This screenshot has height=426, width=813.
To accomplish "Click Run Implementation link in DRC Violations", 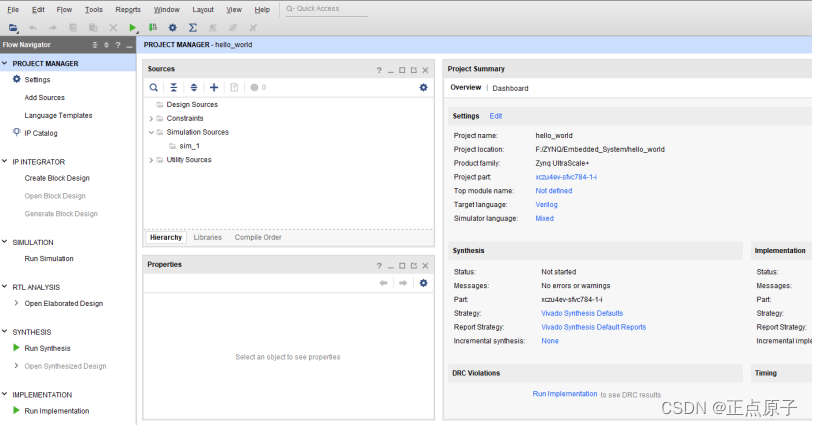I will pos(565,394).
